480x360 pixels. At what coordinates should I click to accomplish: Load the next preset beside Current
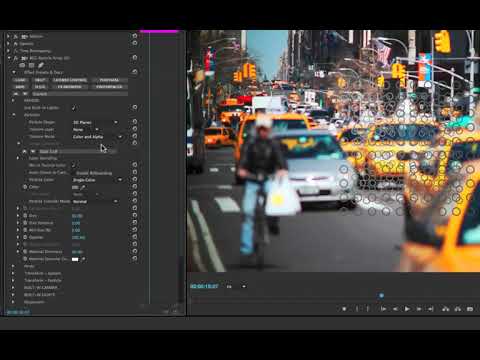(25, 94)
